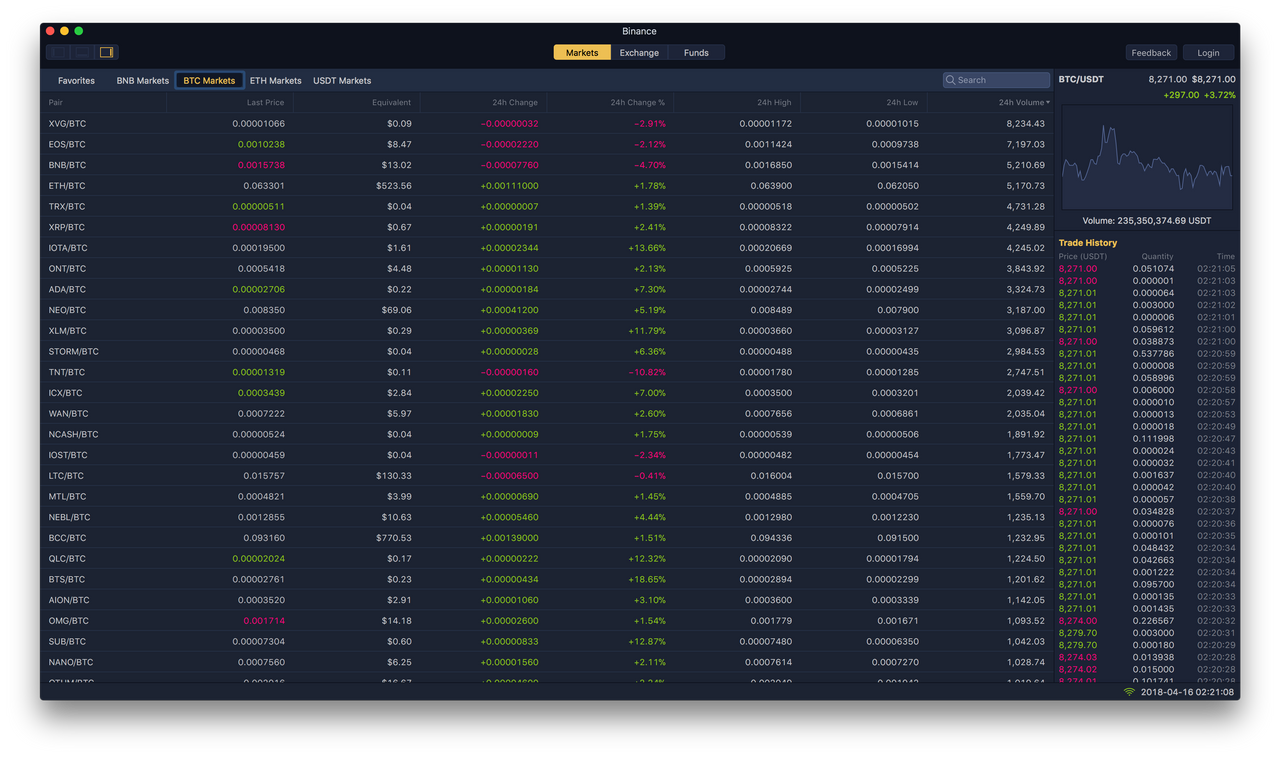Click Volume: 235,350,374.69 USDT text
This screenshot has width=1280, height=757.
click(1147, 221)
